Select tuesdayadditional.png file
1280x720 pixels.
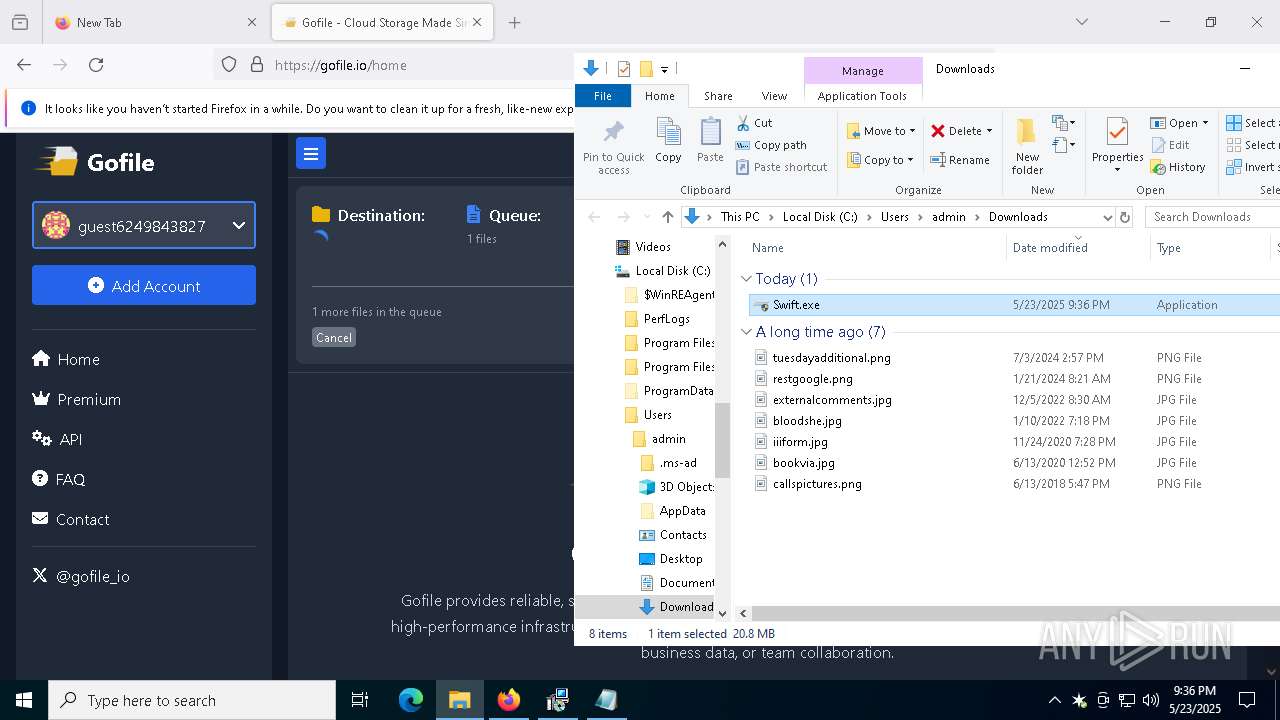831,357
